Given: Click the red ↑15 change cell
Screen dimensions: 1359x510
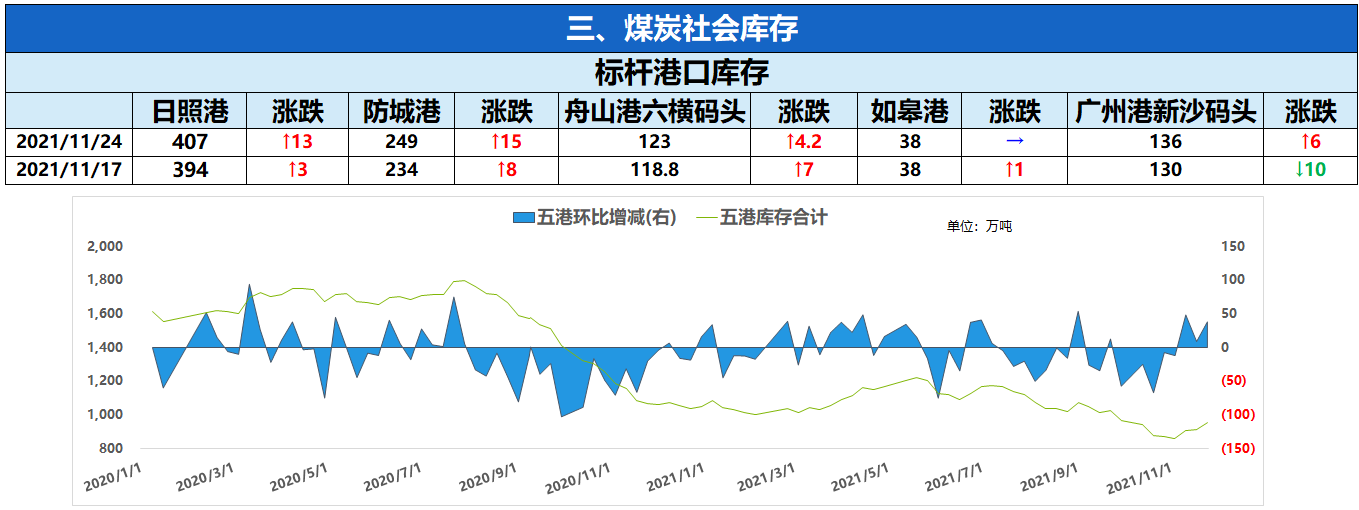Looking at the screenshot, I should [506, 142].
